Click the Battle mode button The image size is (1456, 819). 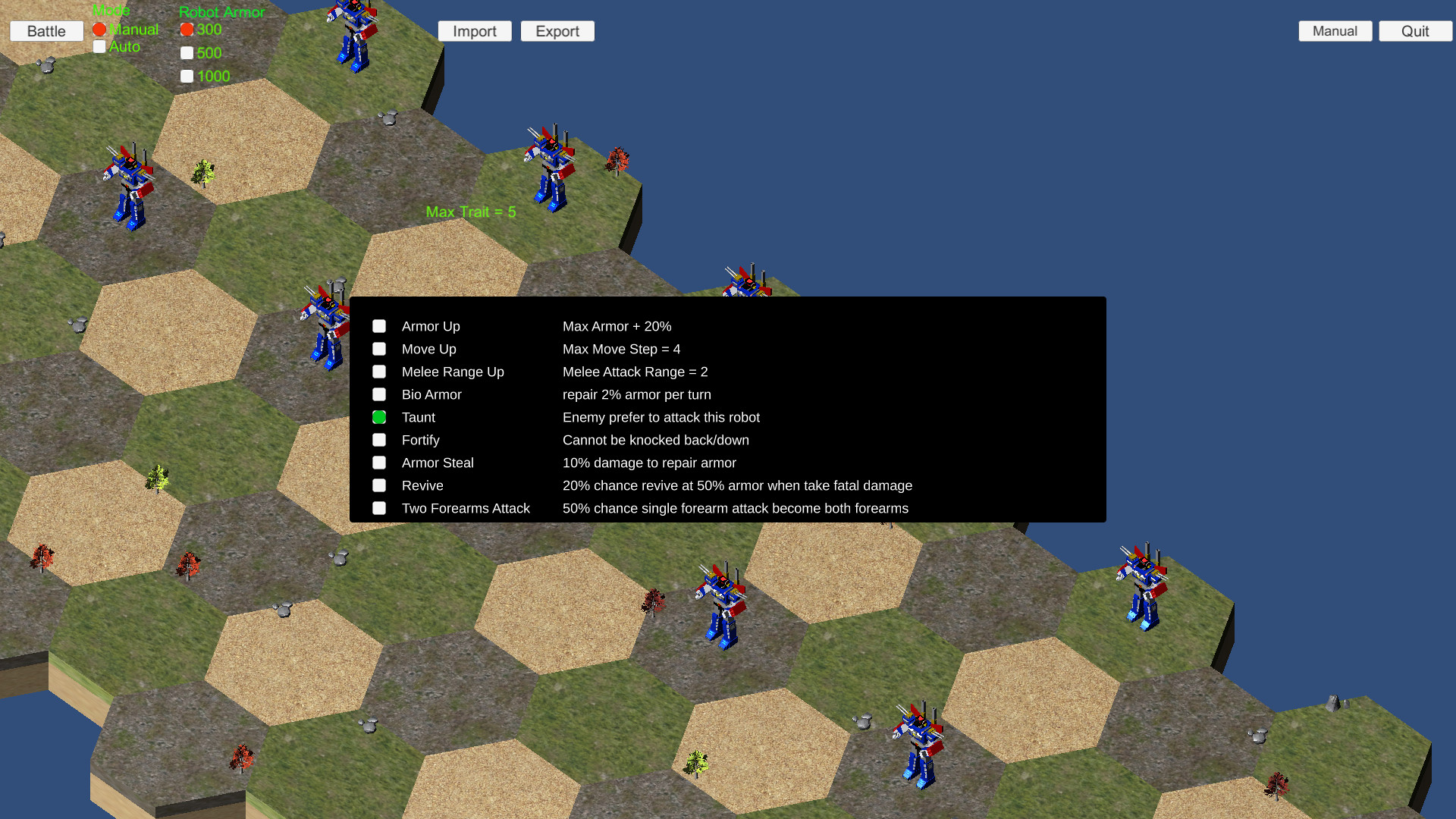point(46,31)
